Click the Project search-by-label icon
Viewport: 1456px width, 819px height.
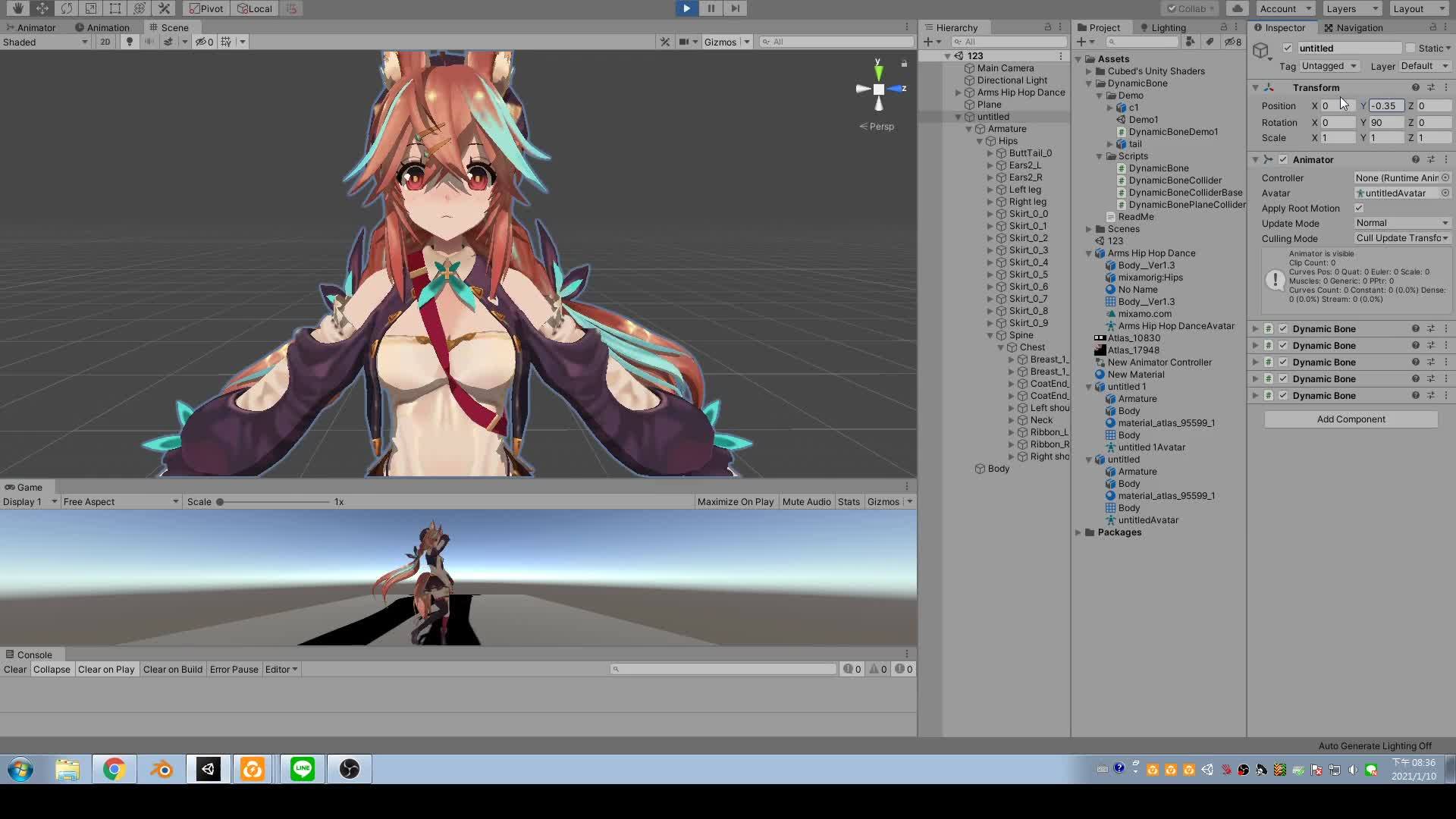(1210, 42)
